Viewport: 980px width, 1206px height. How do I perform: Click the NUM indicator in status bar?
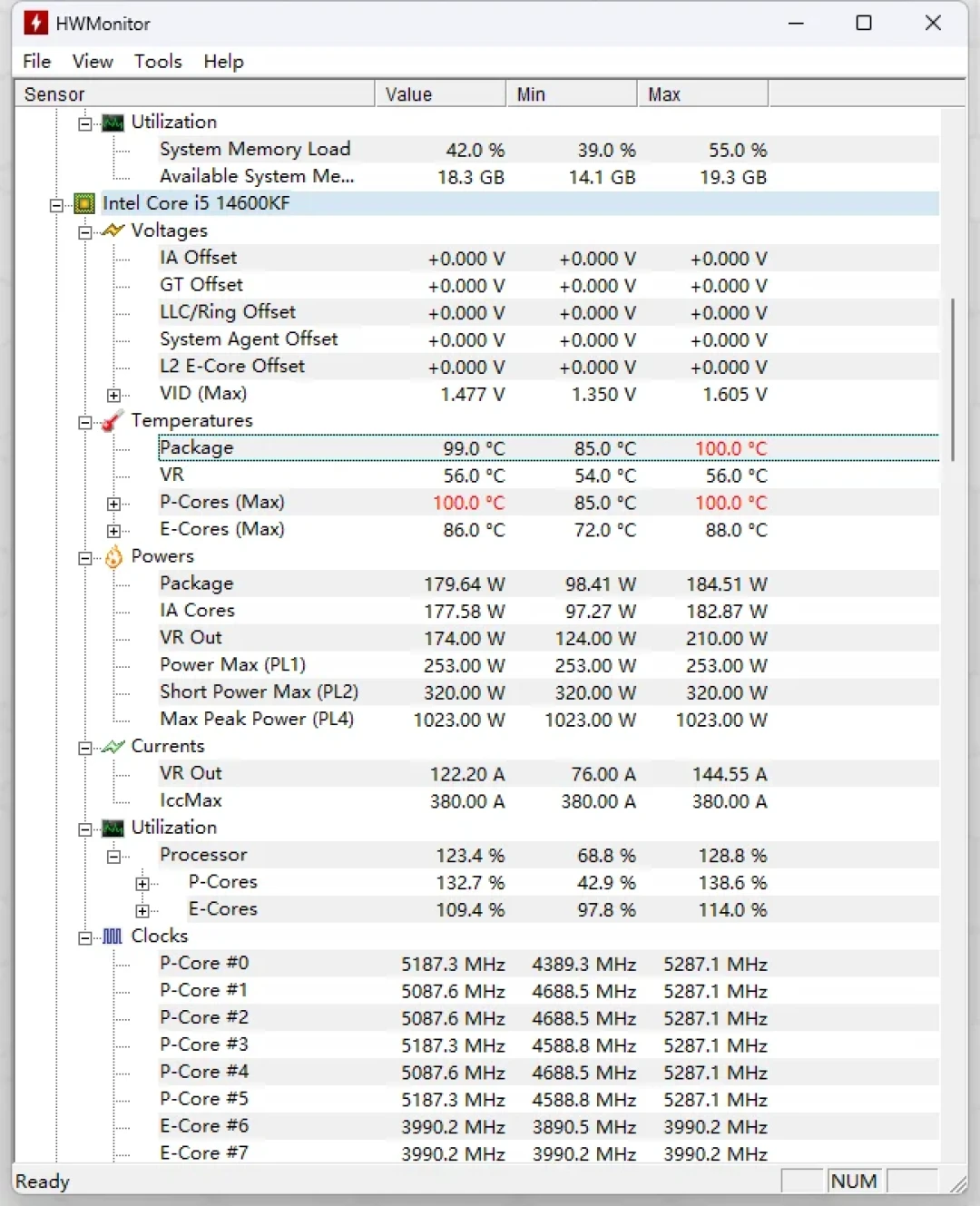(855, 1181)
